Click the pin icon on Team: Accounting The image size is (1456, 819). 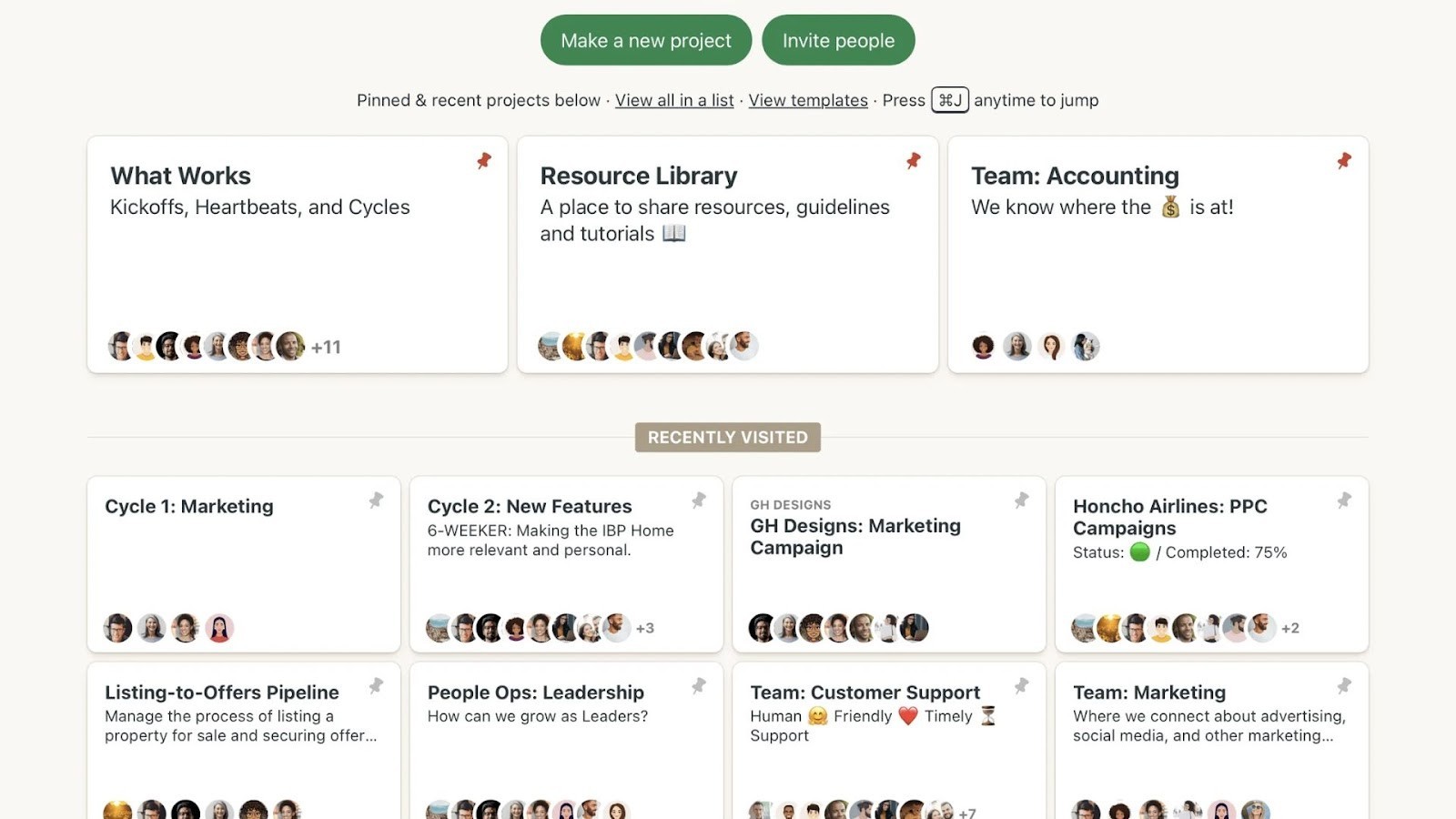pos(1343,160)
